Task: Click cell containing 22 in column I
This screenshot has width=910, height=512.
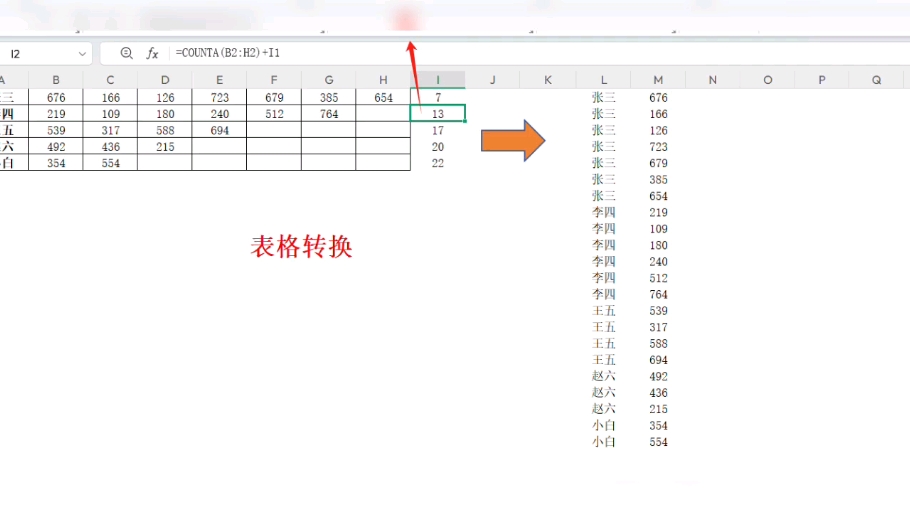Action: coord(438,163)
